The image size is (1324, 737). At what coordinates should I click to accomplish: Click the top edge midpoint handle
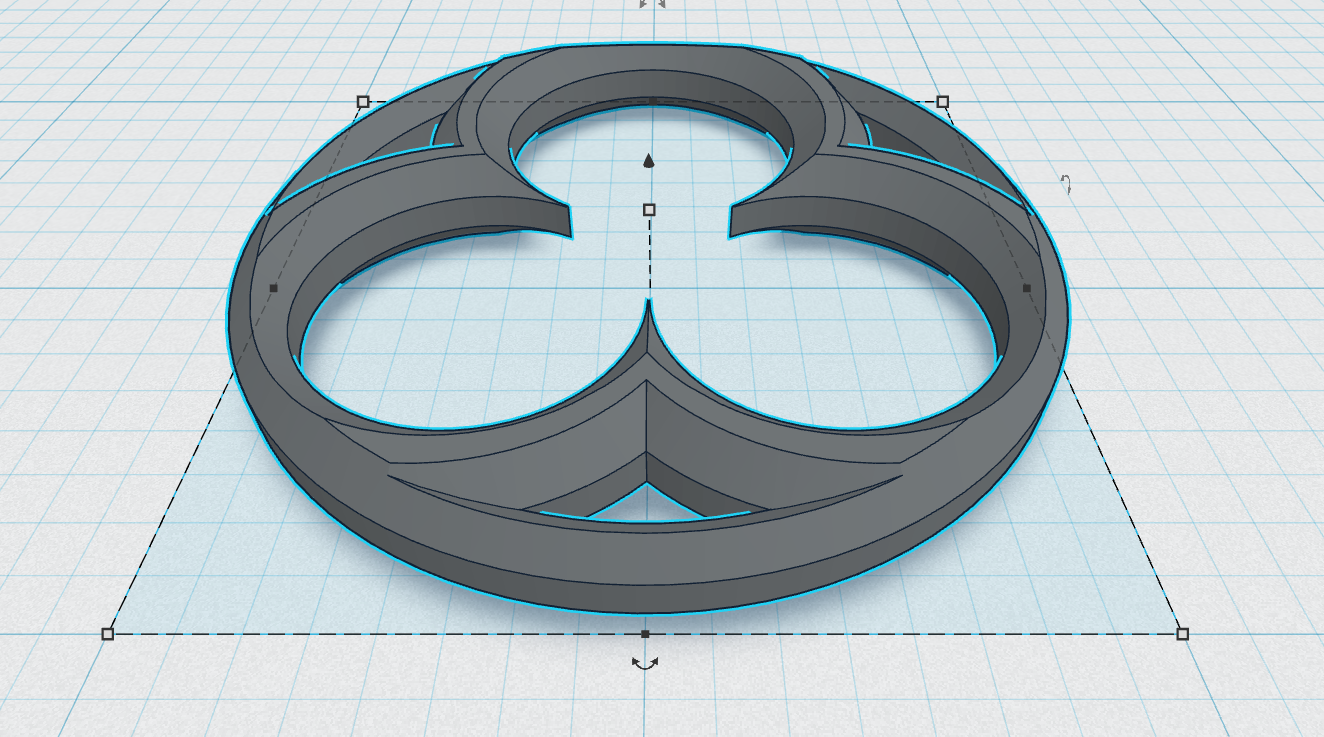[x=652, y=102]
